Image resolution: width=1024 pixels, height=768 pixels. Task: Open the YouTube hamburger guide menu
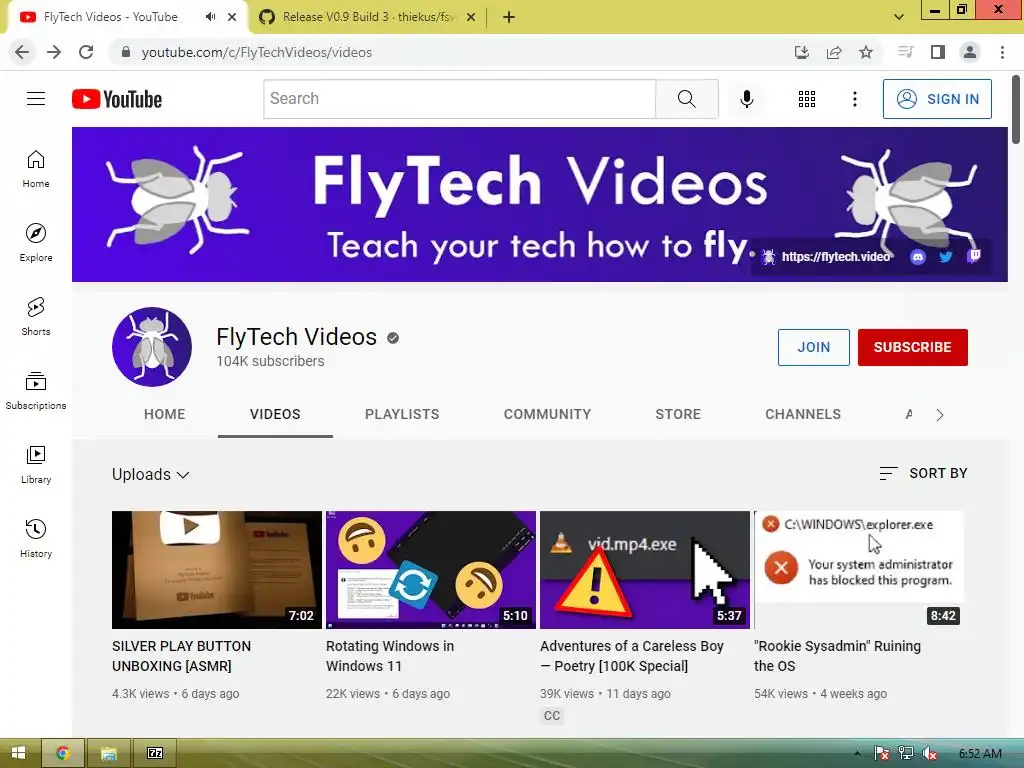(x=36, y=99)
